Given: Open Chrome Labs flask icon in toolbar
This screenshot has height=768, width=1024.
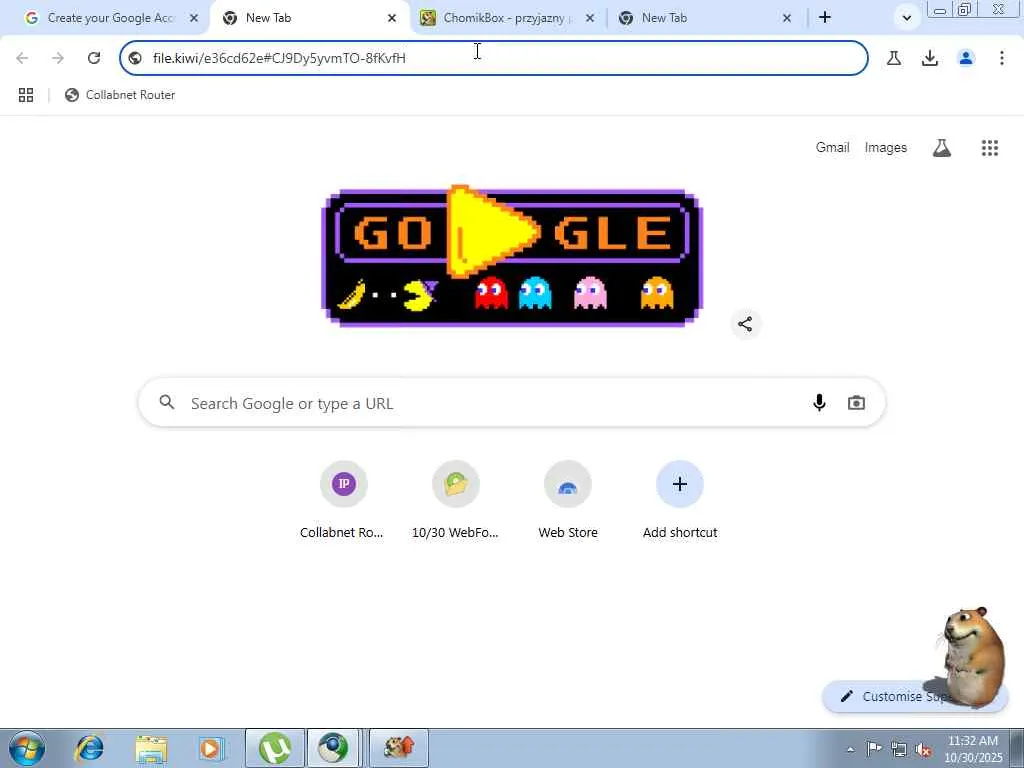Looking at the screenshot, I should click(x=894, y=58).
